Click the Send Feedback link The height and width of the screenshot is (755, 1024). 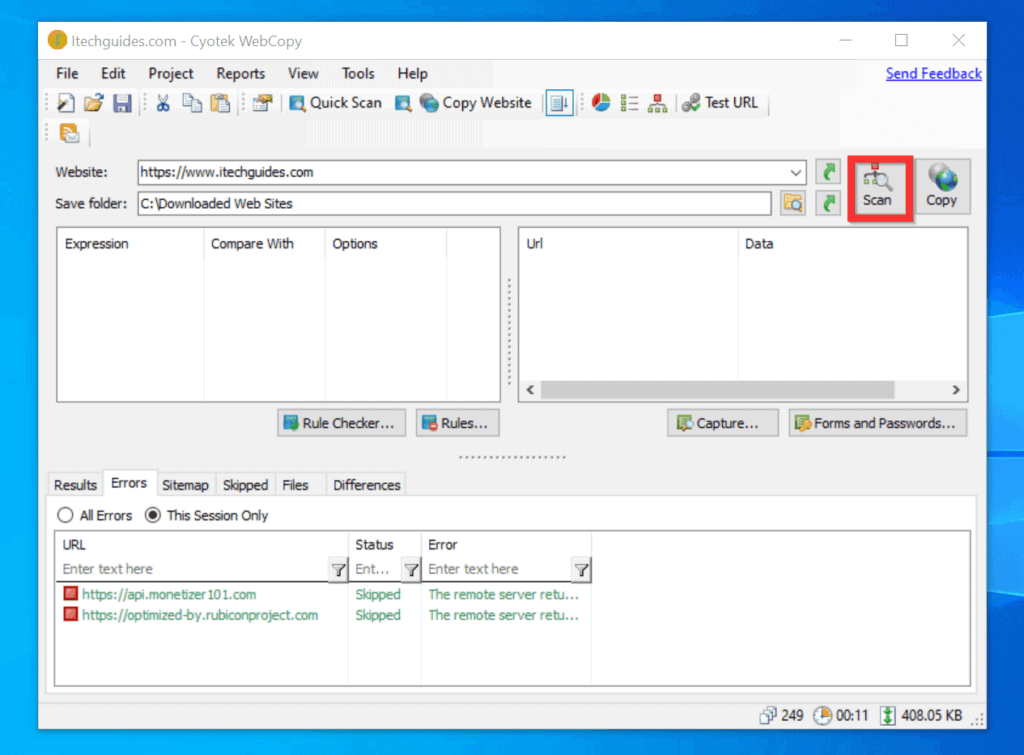(933, 73)
